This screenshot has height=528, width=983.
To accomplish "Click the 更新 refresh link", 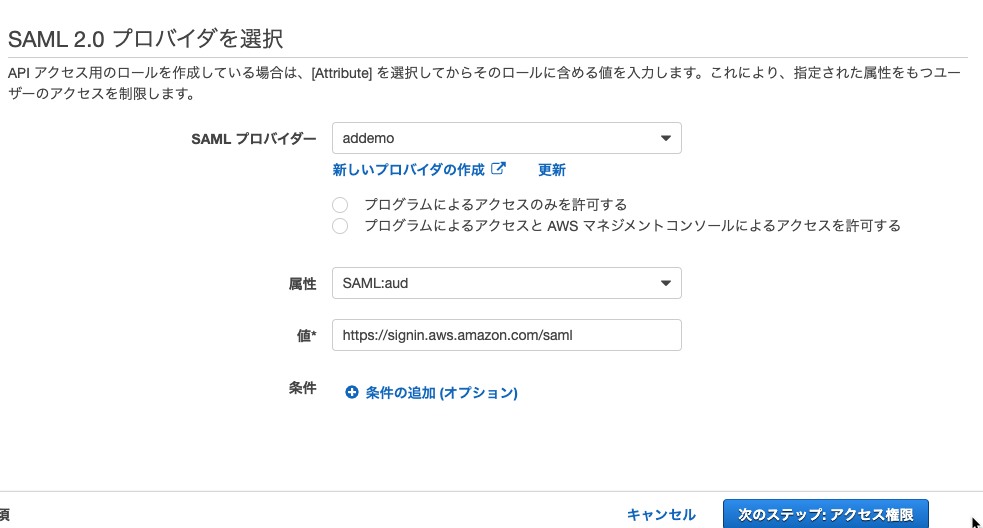I will click(552, 170).
